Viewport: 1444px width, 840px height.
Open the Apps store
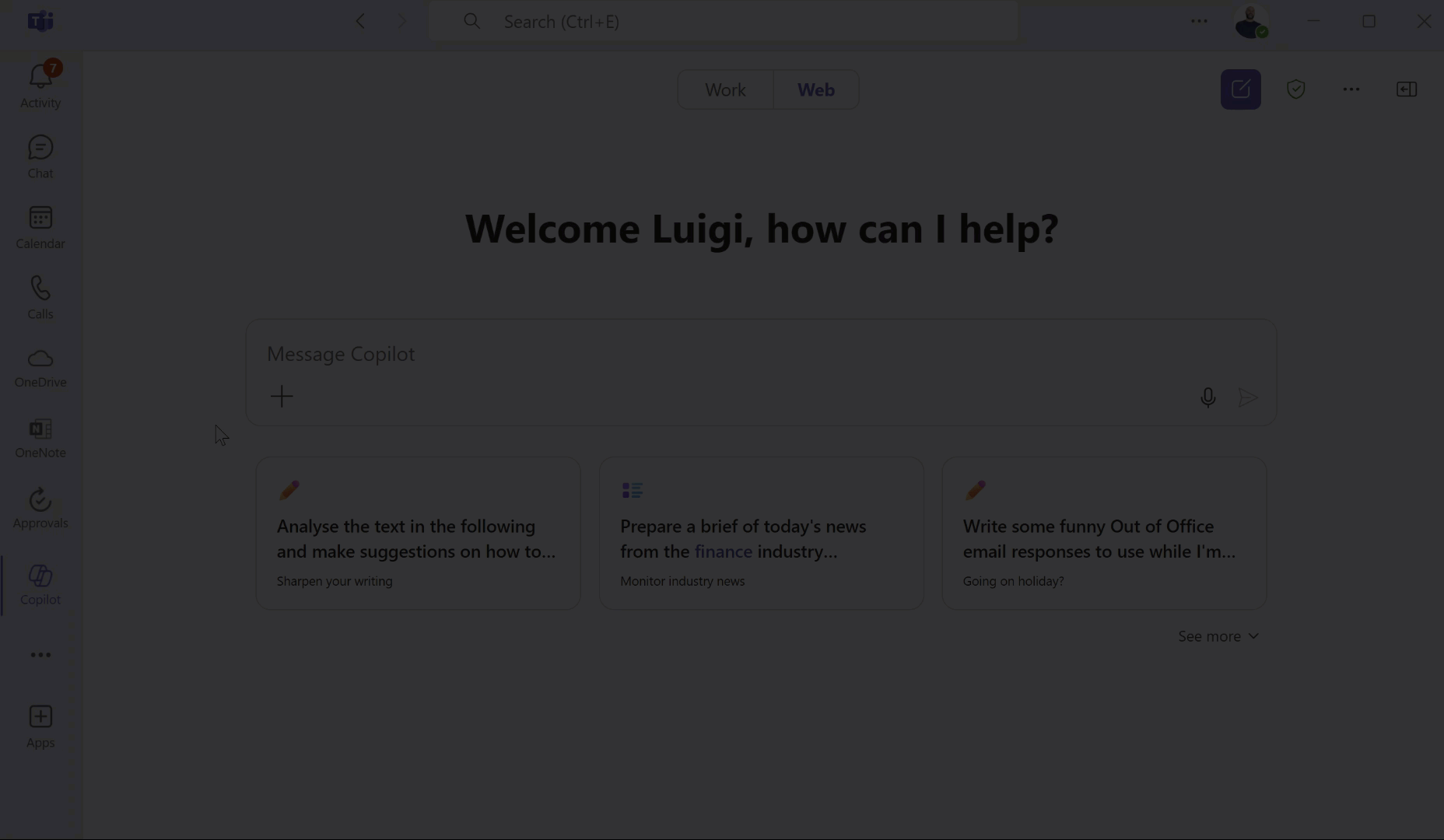point(40,726)
